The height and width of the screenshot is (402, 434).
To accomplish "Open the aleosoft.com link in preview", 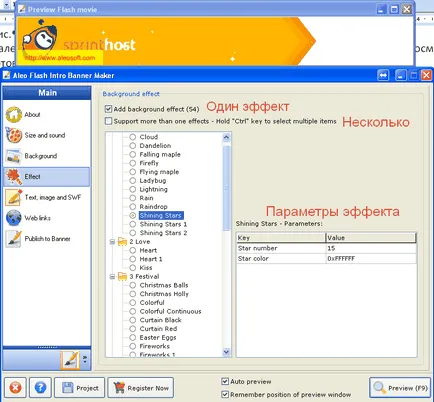I will pos(60,58).
